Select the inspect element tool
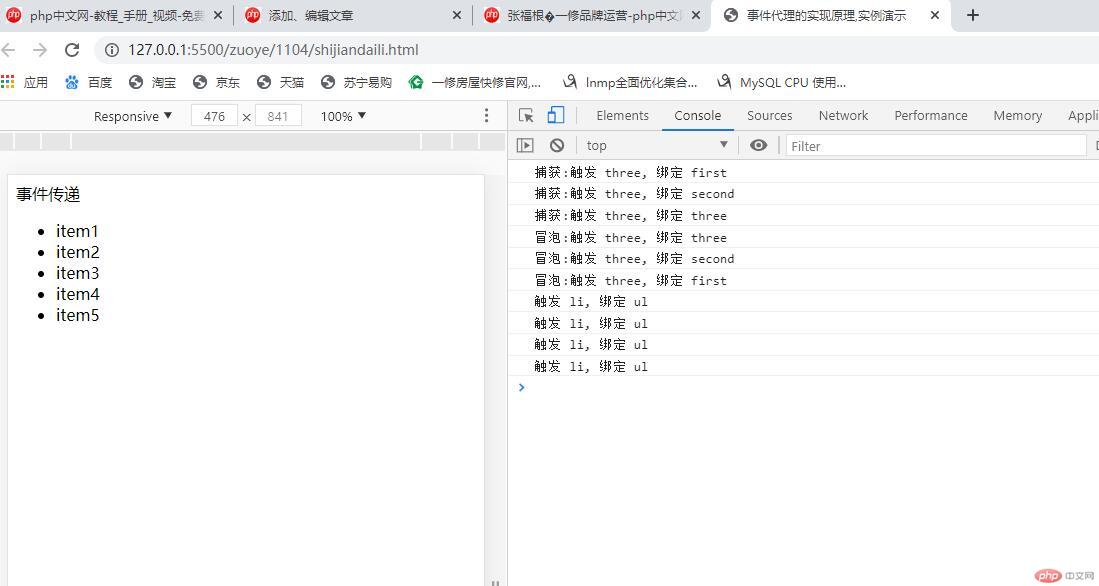The width and height of the screenshot is (1099, 586). (525, 115)
